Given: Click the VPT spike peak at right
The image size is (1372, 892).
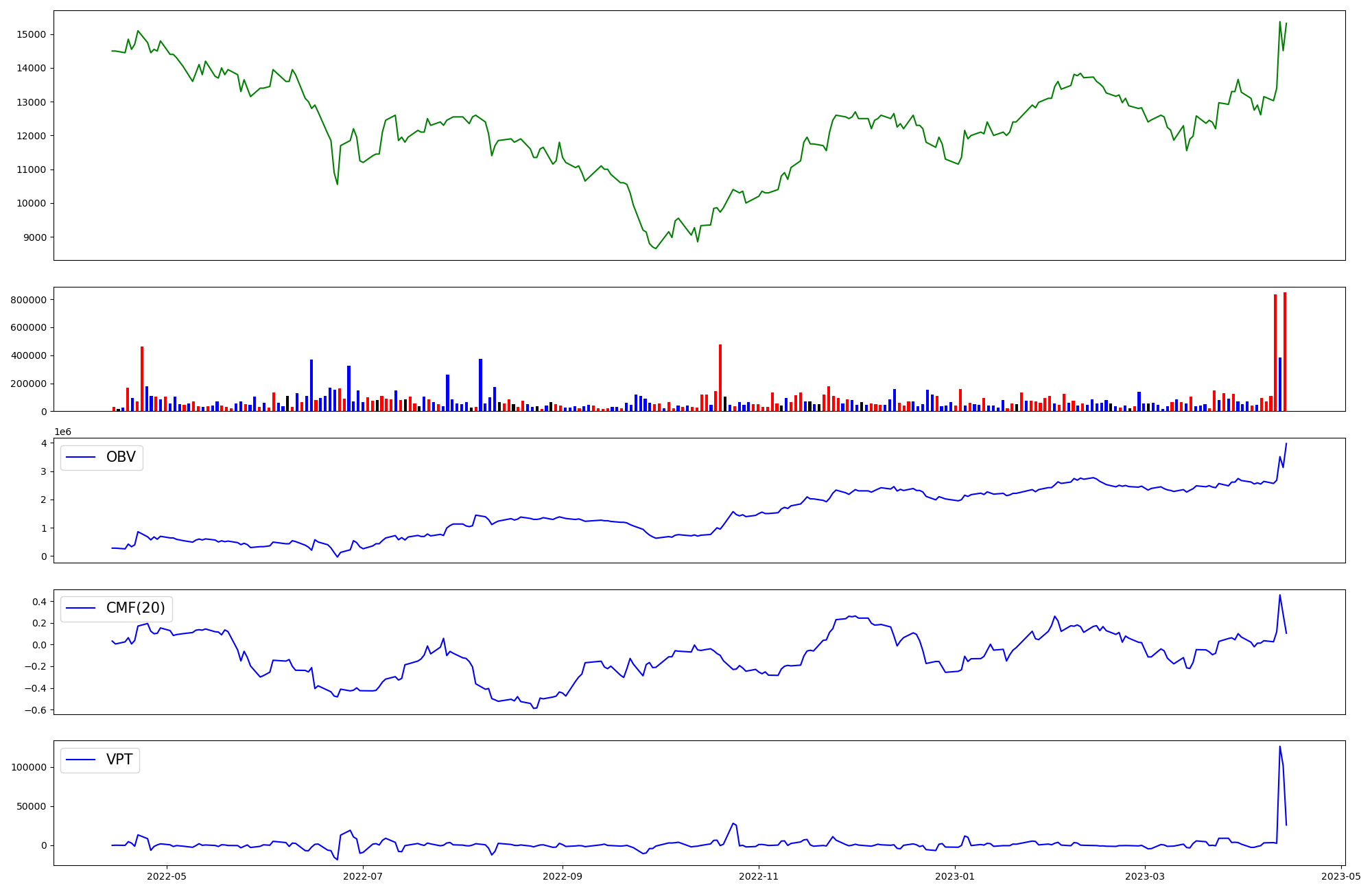Looking at the screenshot, I should (x=1279, y=747).
